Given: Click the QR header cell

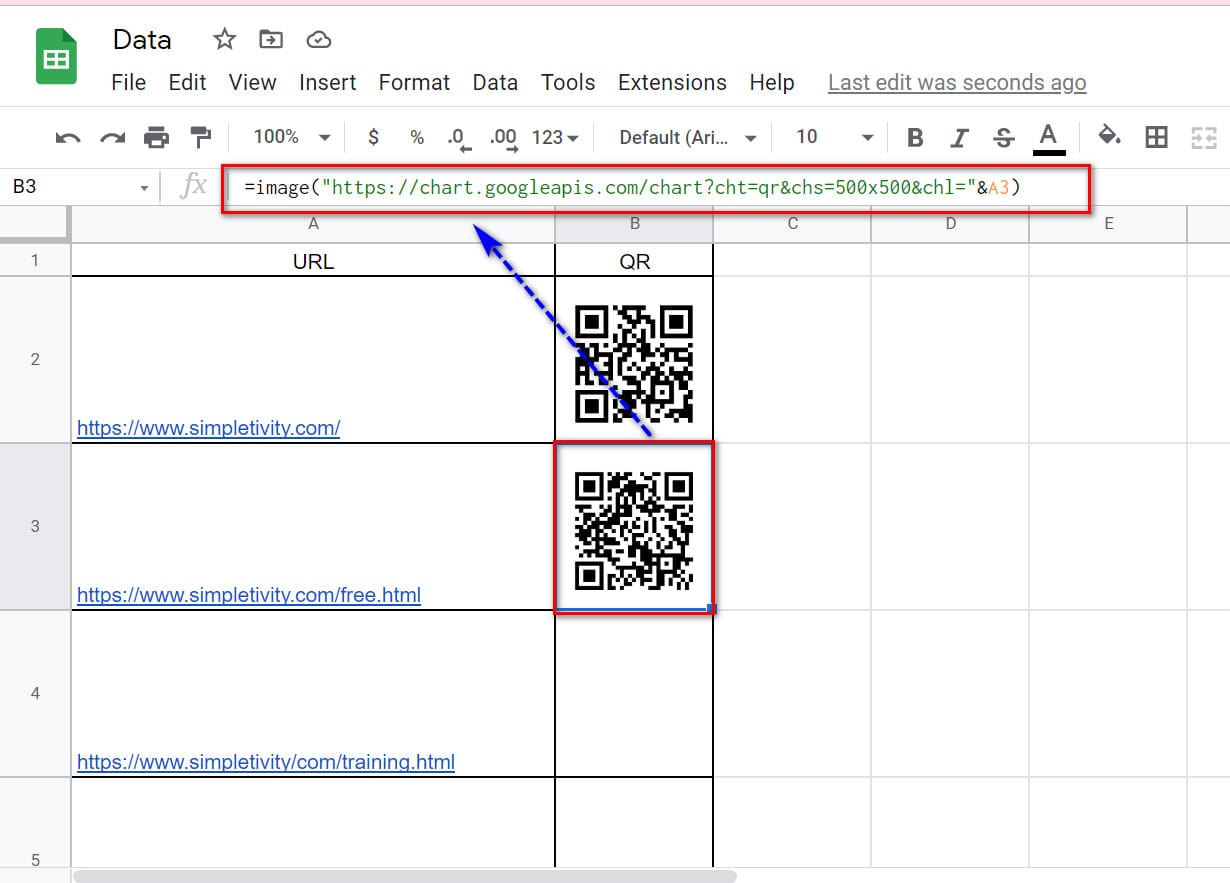Looking at the screenshot, I should [x=634, y=261].
